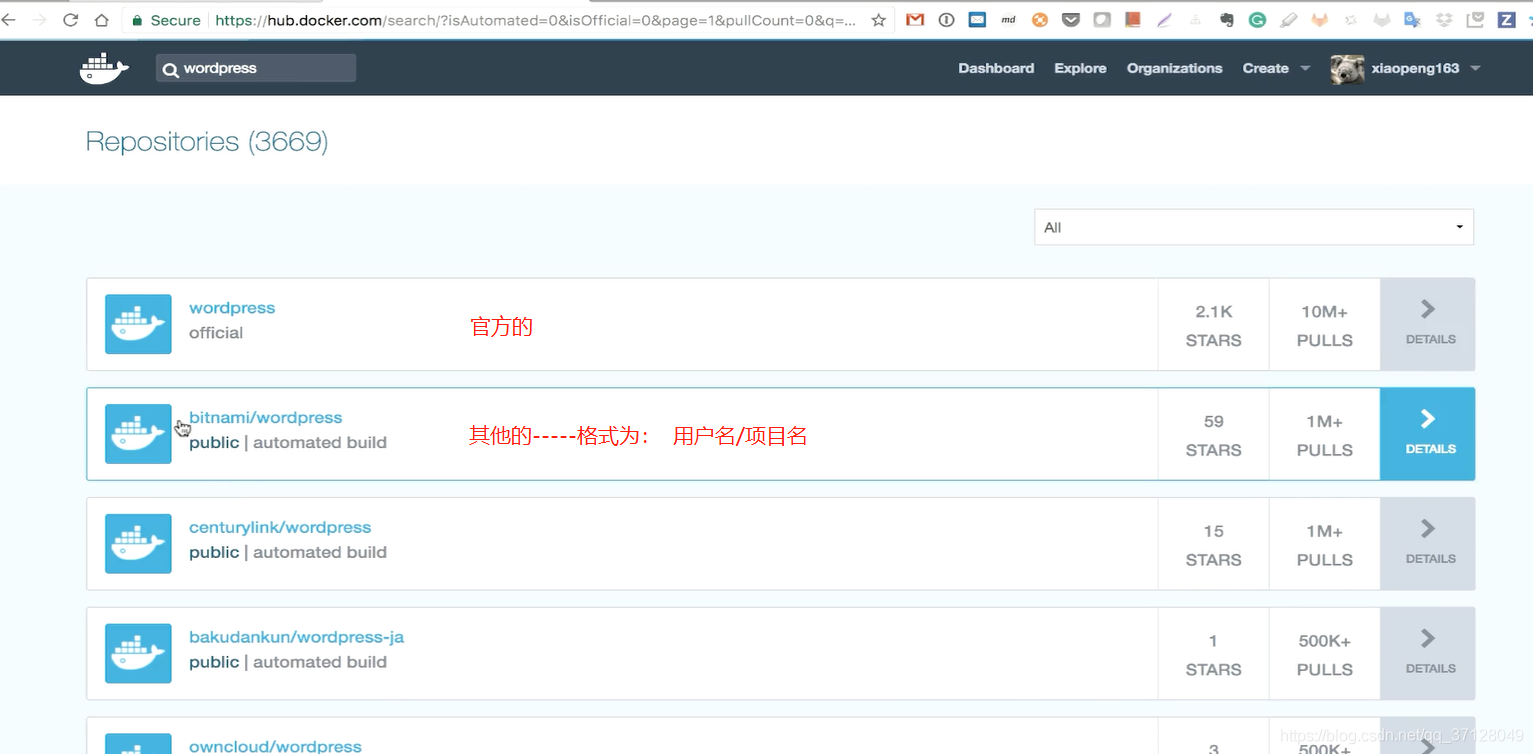
Task: Open the blue mail envelope extension
Action: coord(977,20)
